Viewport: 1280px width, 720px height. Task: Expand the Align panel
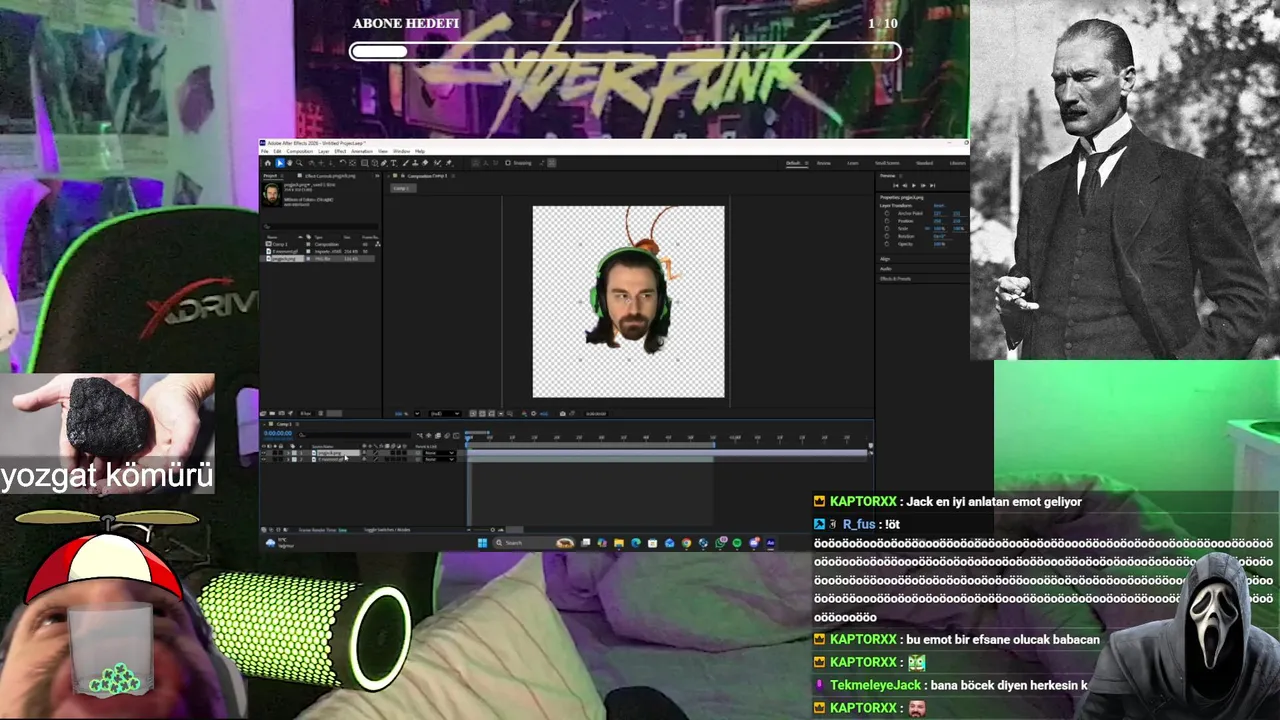pyautogui.click(x=885, y=259)
